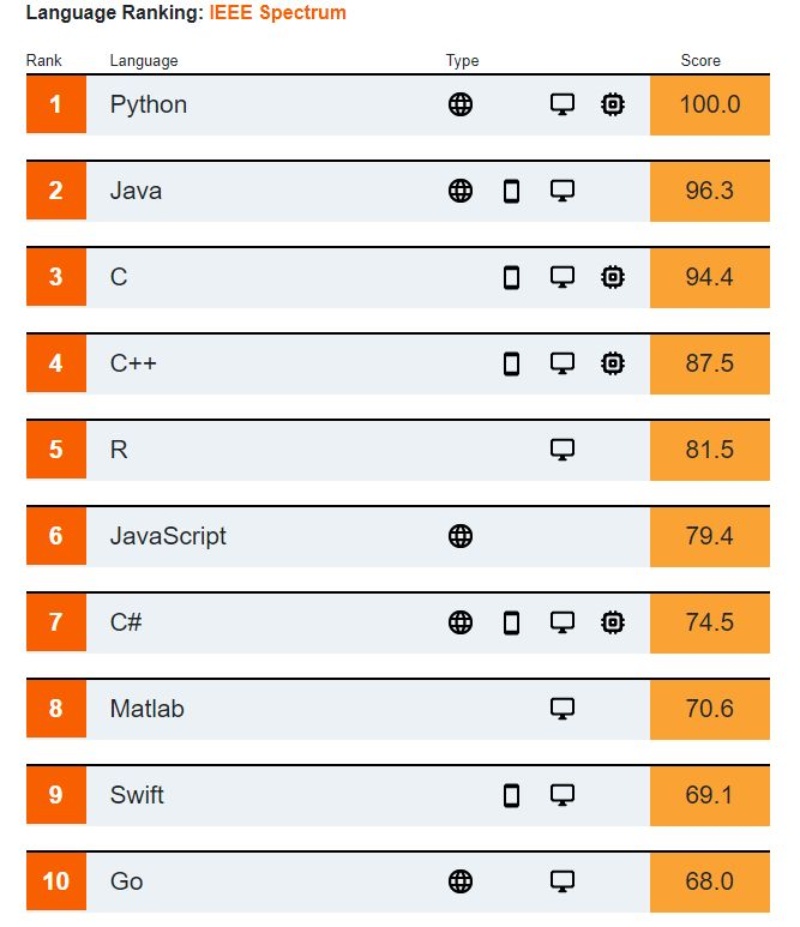This screenshot has height=927, width=800.
Task: Open the IEEE Spectrum link
Action: click(x=278, y=13)
